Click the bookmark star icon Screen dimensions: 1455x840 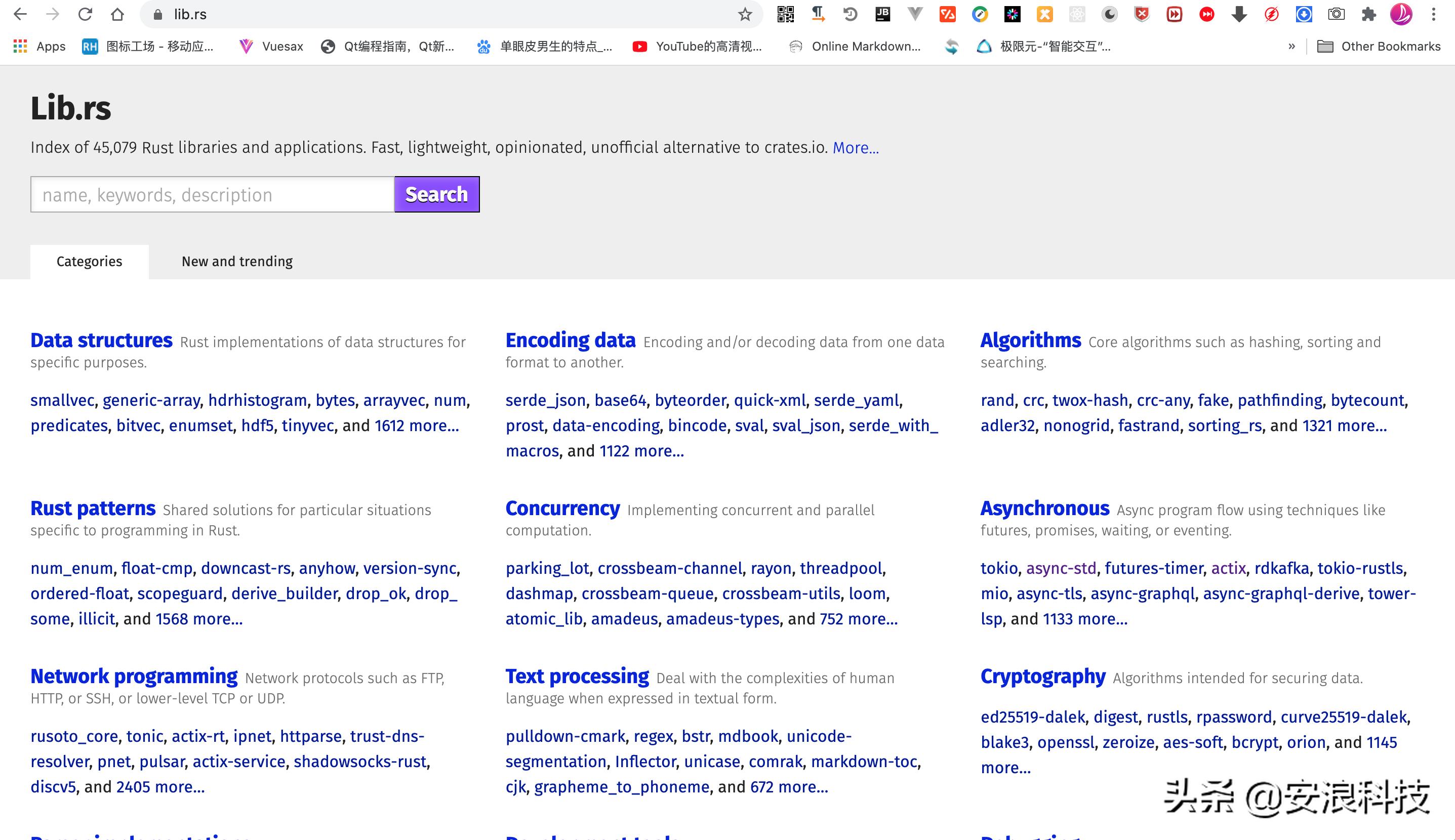[745, 15]
